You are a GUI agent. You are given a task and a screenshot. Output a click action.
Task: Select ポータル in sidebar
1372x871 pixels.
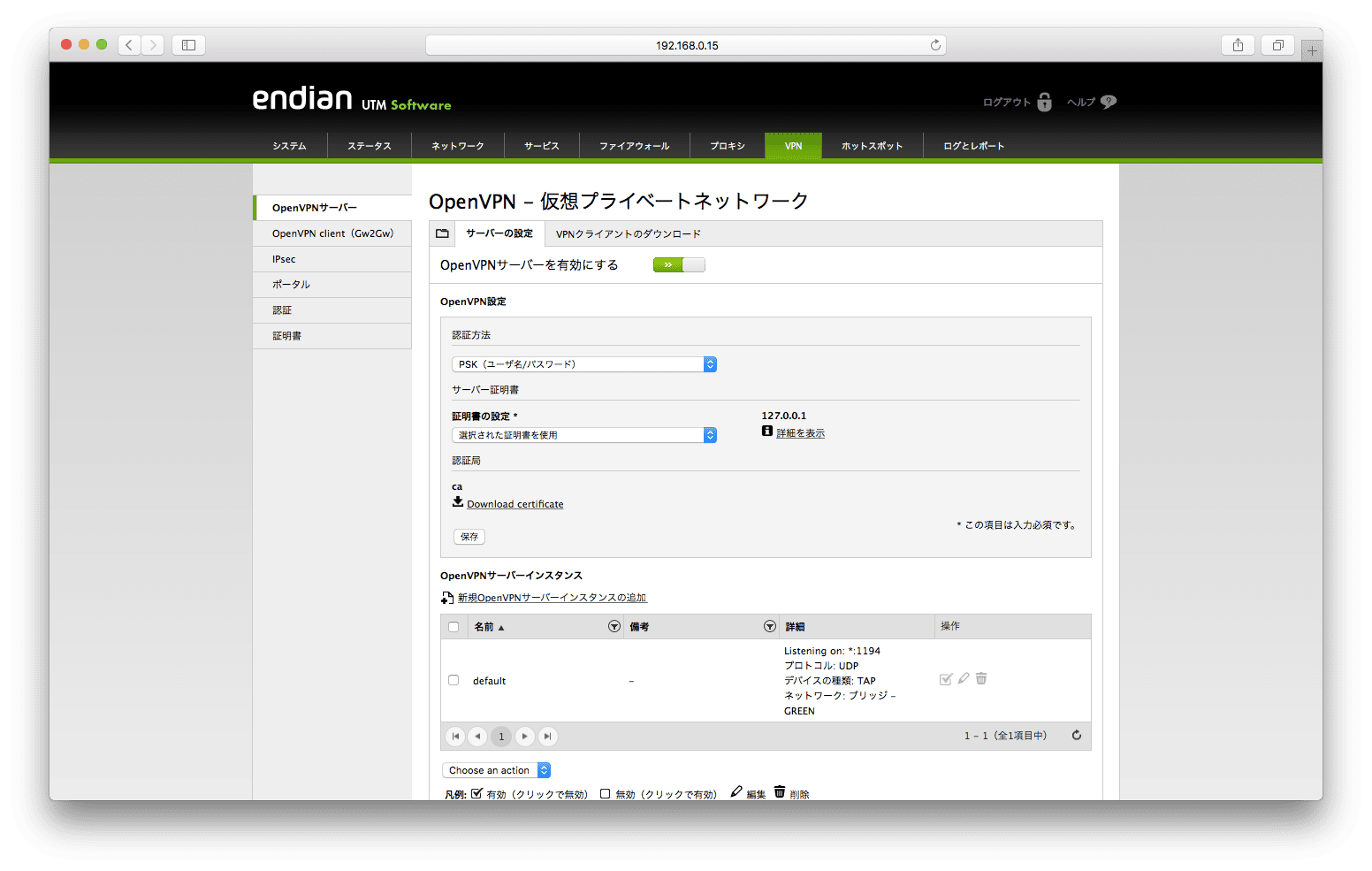click(x=332, y=285)
